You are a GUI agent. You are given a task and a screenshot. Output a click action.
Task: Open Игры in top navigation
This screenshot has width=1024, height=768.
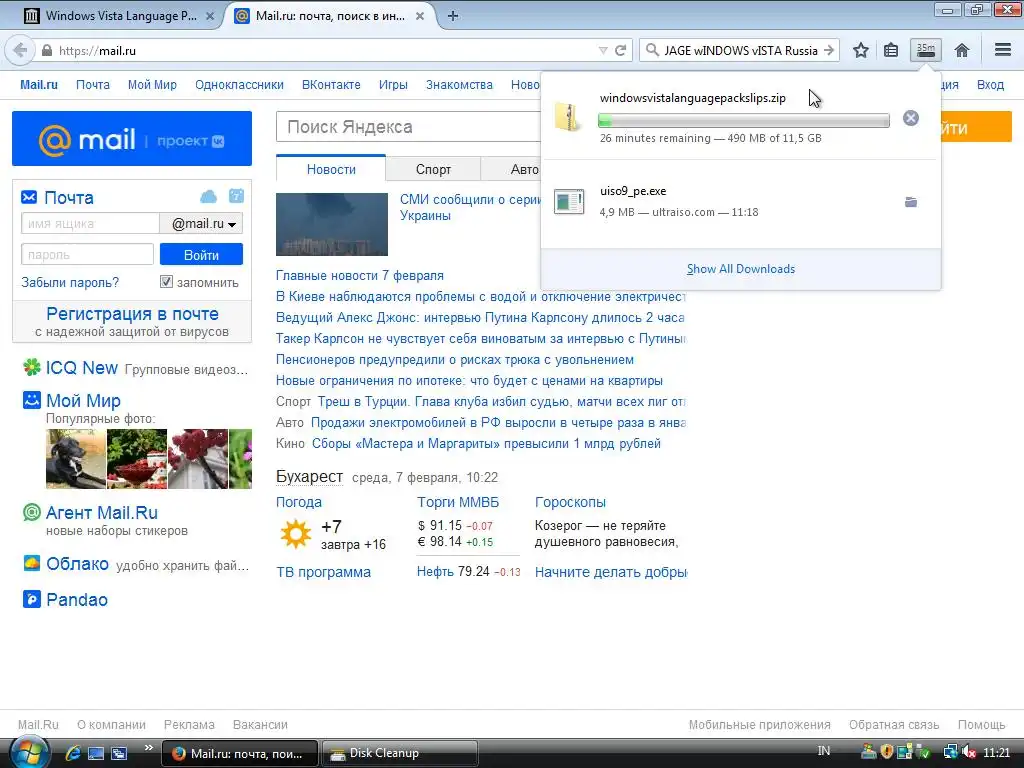tap(393, 85)
